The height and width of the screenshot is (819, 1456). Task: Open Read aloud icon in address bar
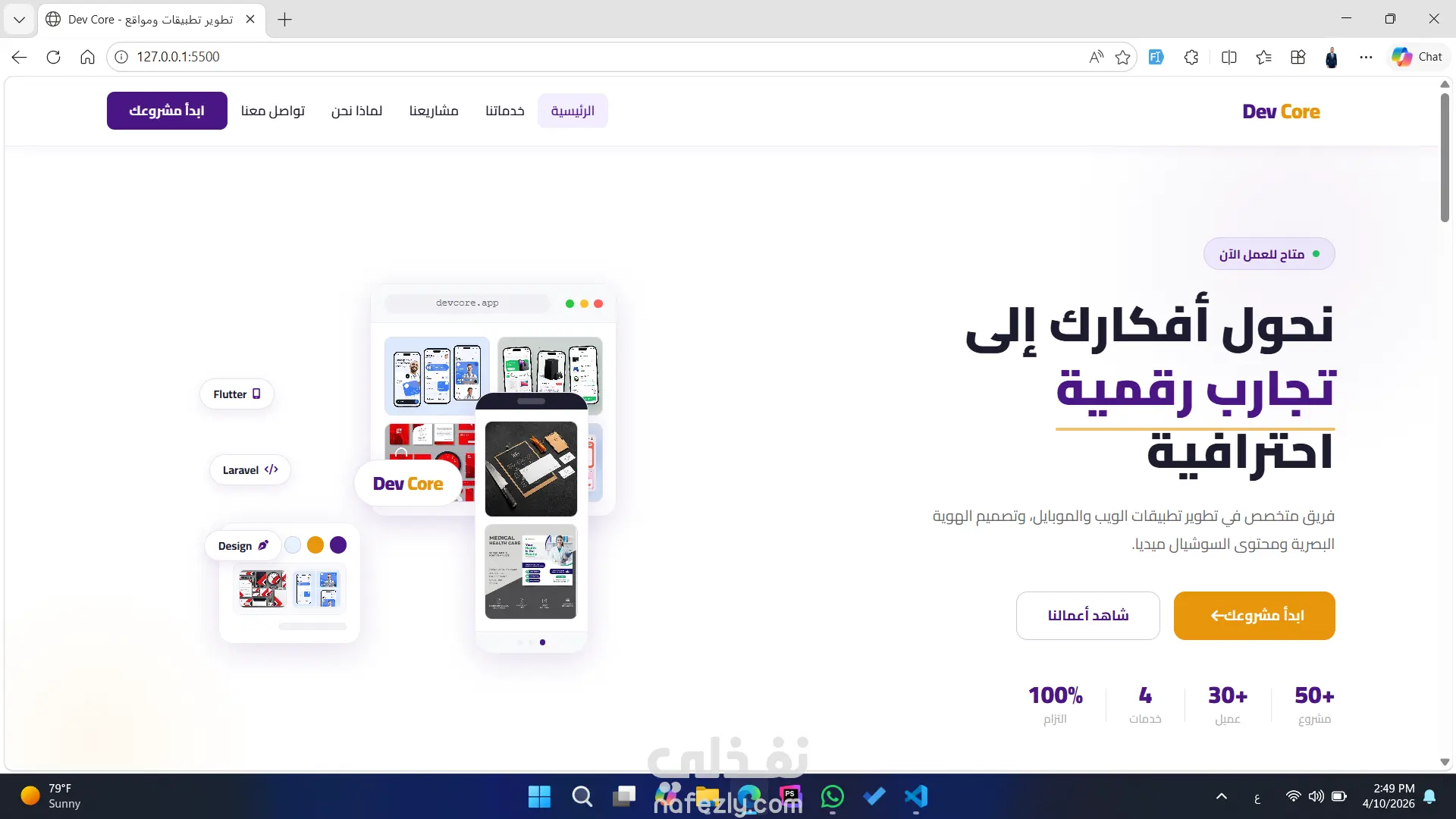point(1096,57)
